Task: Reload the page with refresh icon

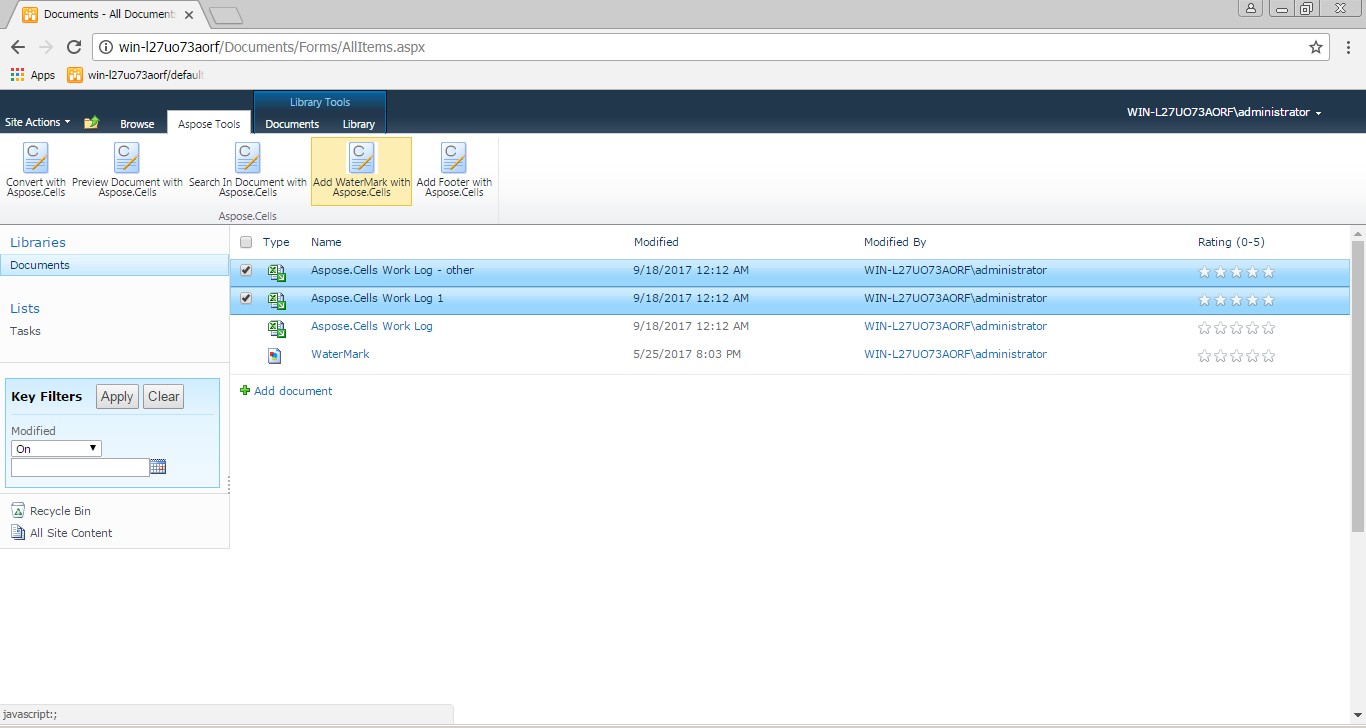Action: [73, 47]
